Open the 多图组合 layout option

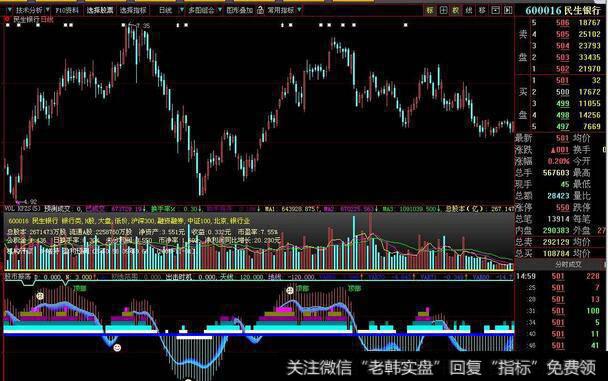[201, 10]
